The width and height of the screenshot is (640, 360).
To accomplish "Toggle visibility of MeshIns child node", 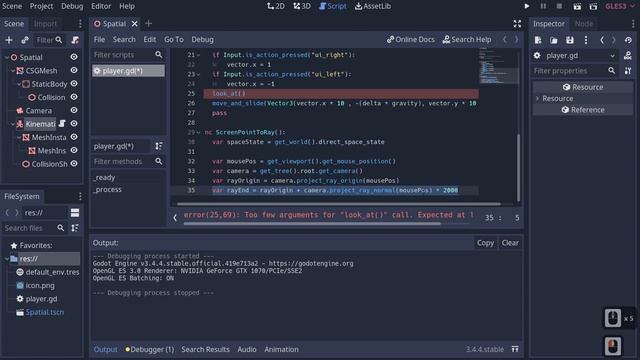I will pyautogui.click(x=74, y=150).
